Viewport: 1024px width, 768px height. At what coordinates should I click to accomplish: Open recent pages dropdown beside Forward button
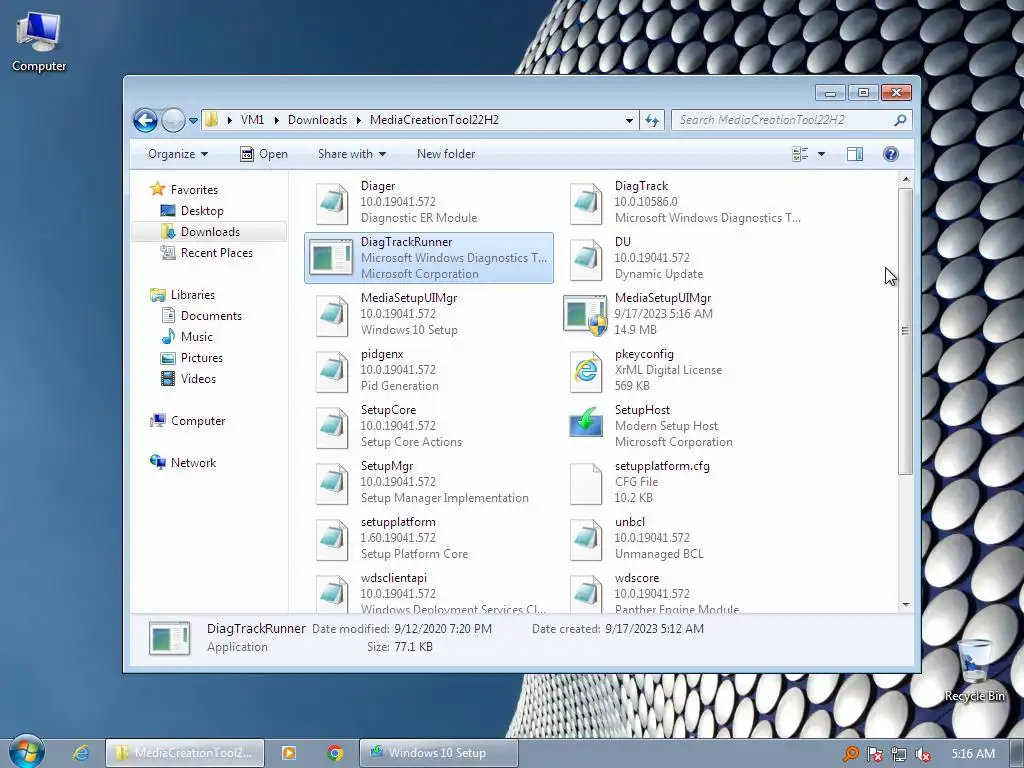pyautogui.click(x=193, y=121)
